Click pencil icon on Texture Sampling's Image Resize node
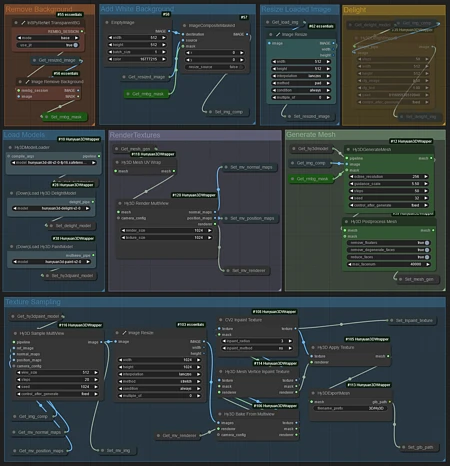This screenshot has height=466, width=450. pyautogui.click(x=124, y=333)
